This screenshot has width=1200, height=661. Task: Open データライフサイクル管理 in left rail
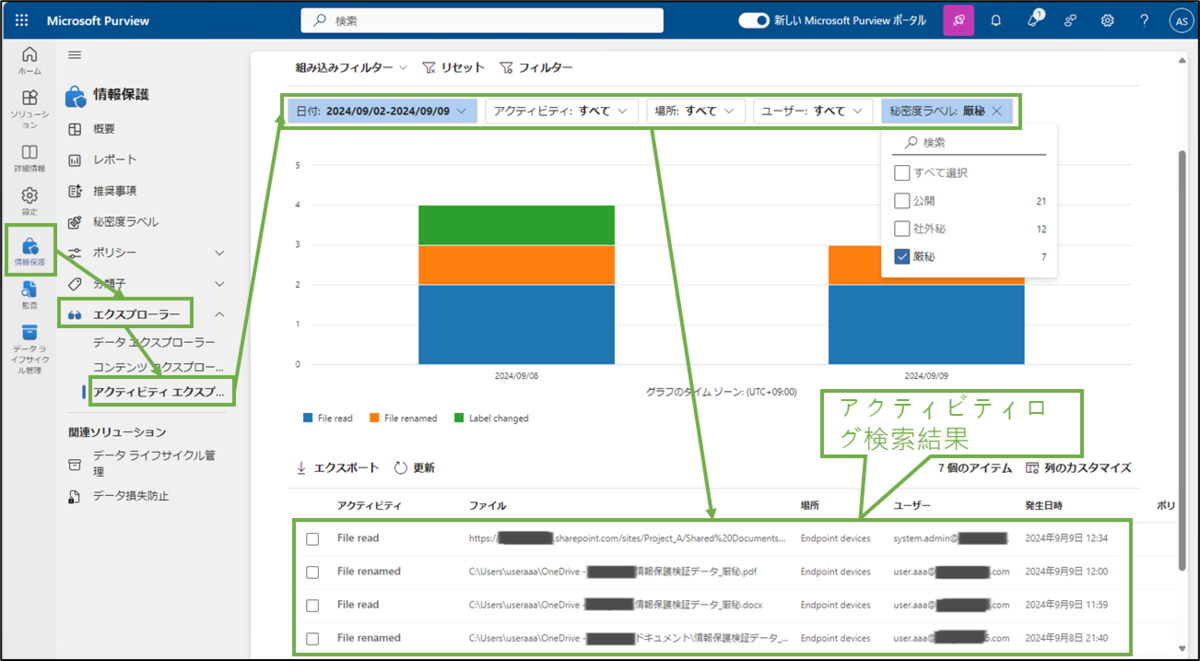click(x=30, y=349)
